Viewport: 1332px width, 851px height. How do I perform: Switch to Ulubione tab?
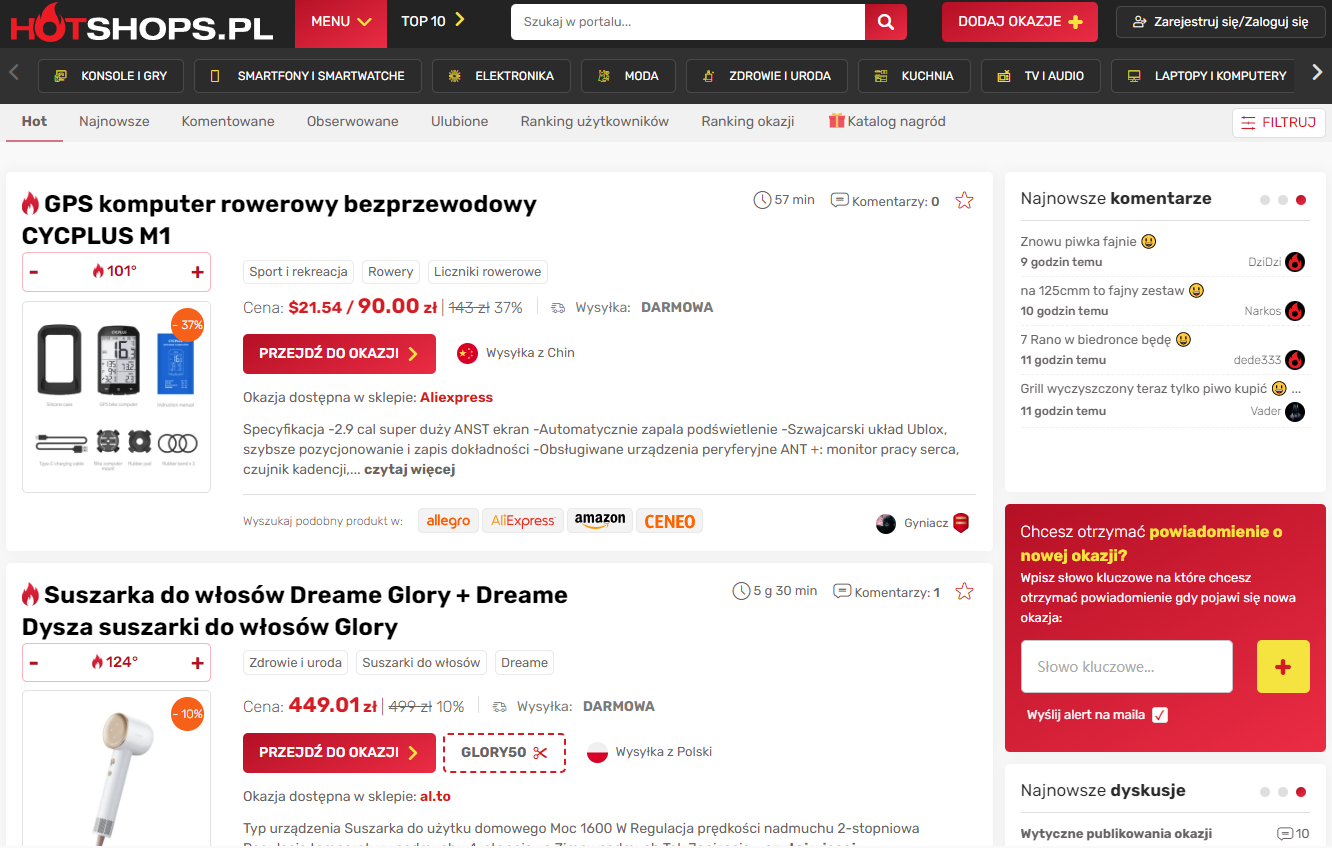tap(460, 121)
